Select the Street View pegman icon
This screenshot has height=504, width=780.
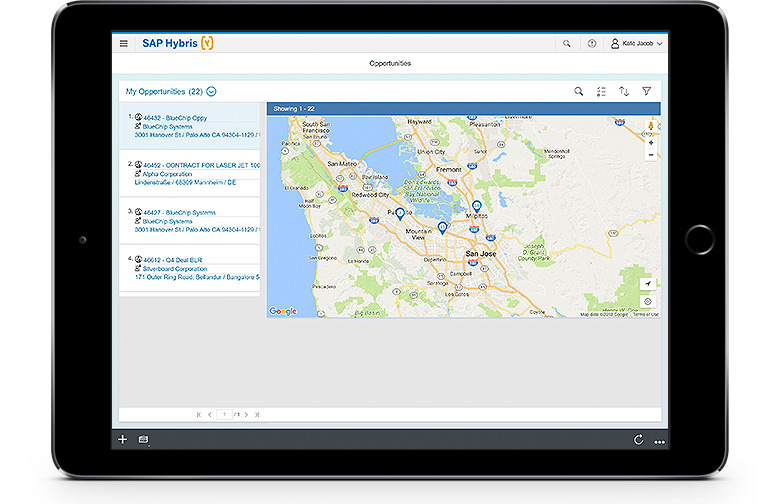pyautogui.click(x=651, y=126)
